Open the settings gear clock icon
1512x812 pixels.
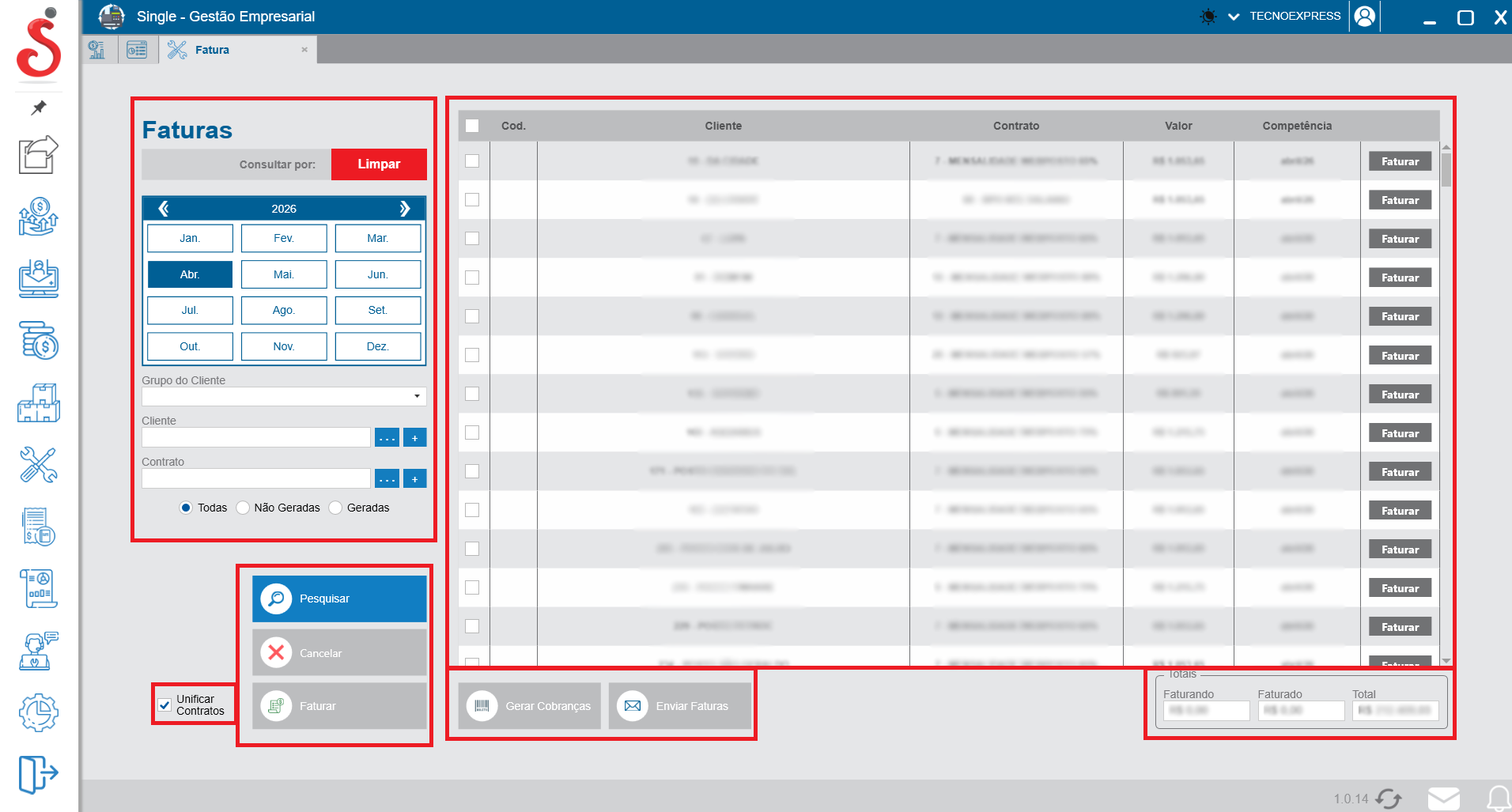[38, 712]
